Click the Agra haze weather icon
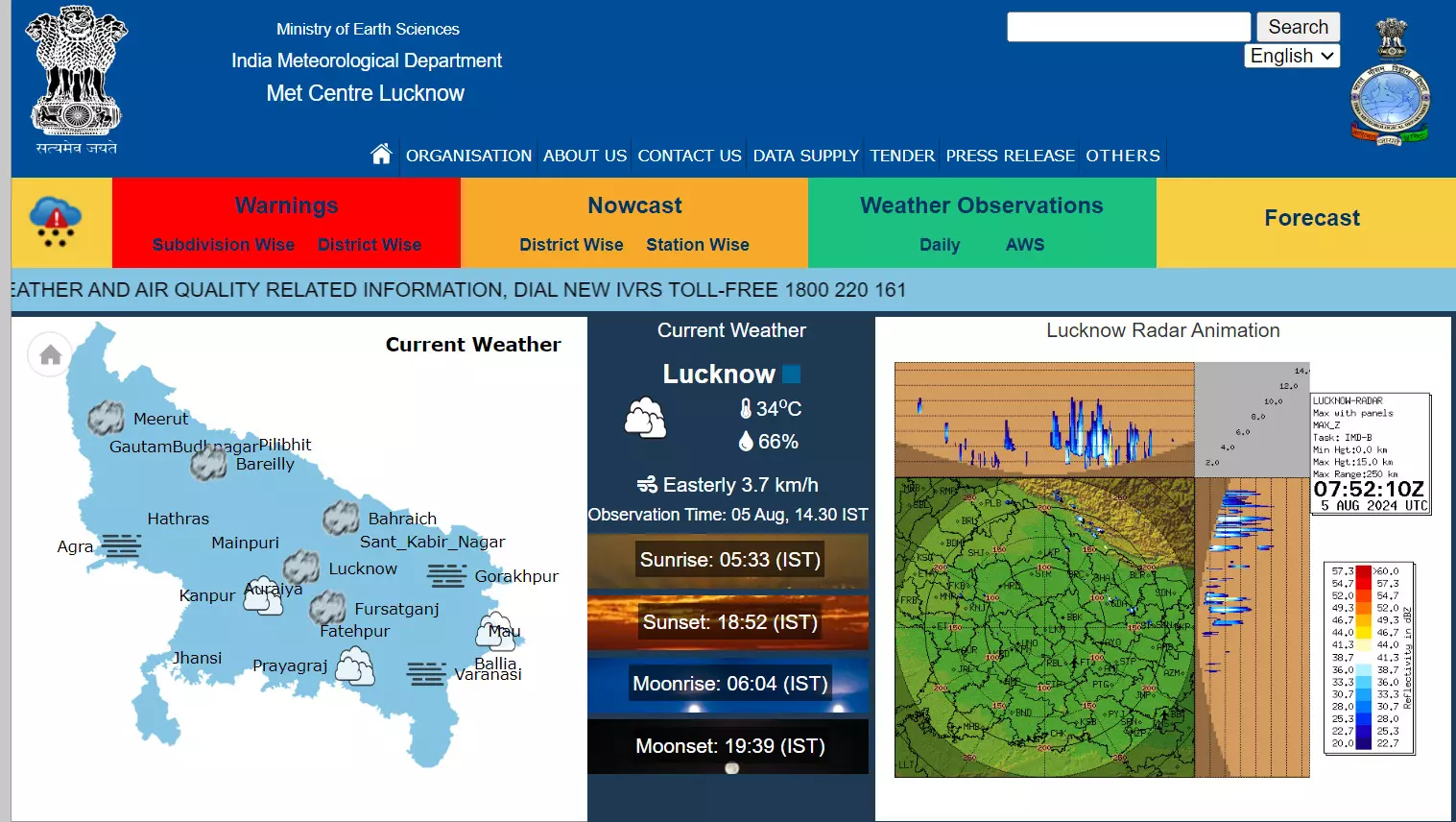The height and width of the screenshot is (822, 1456). [x=121, y=545]
